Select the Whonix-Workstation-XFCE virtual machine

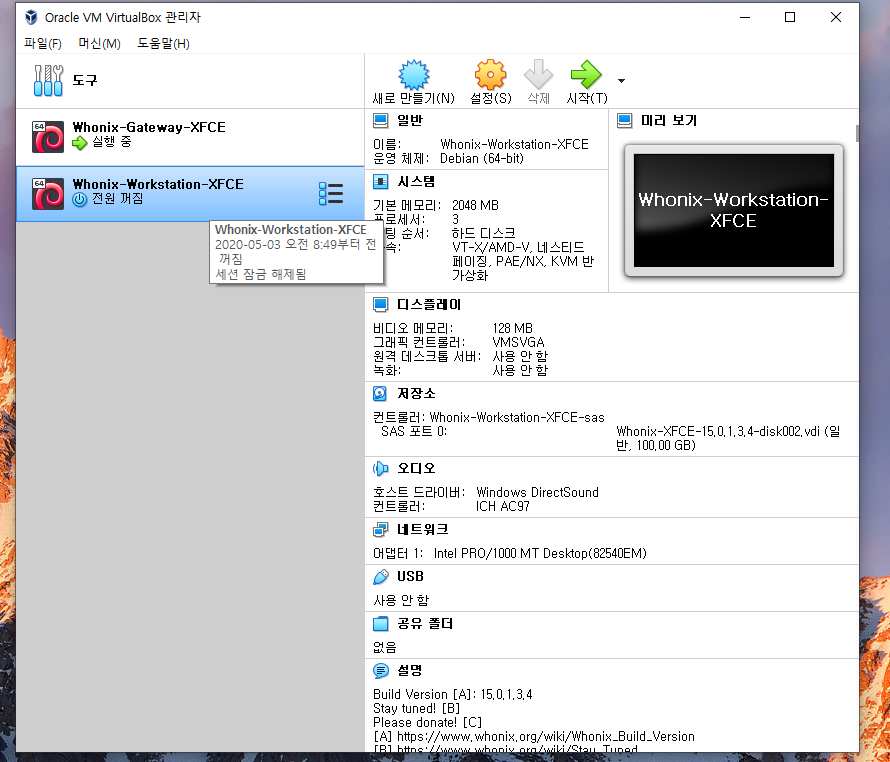coord(190,194)
